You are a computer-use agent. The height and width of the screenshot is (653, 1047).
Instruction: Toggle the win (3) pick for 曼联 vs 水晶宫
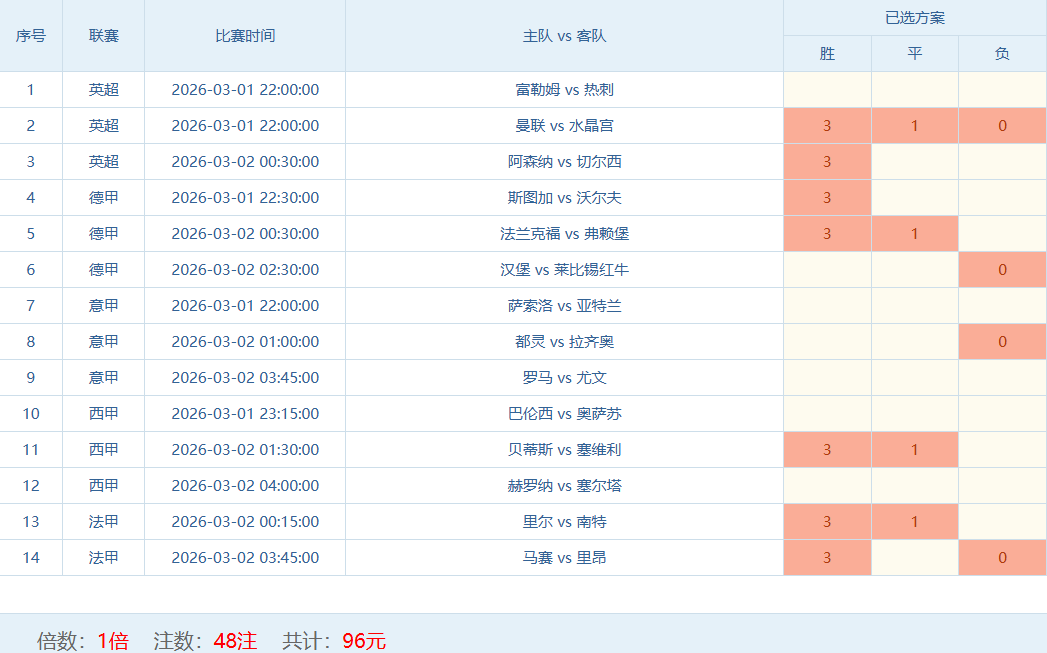point(827,126)
